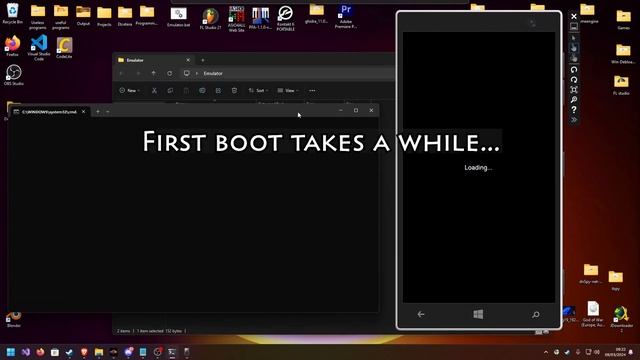Open Visual Studio from taskbar
Image resolution: width=640 pixels, height=360 pixels.
pyautogui.click(x=26, y=352)
